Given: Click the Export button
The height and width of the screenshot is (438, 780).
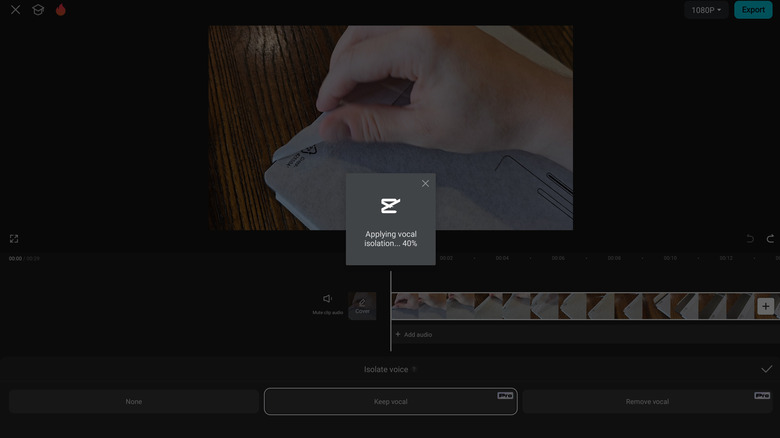Looking at the screenshot, I should tap(753, 10).
